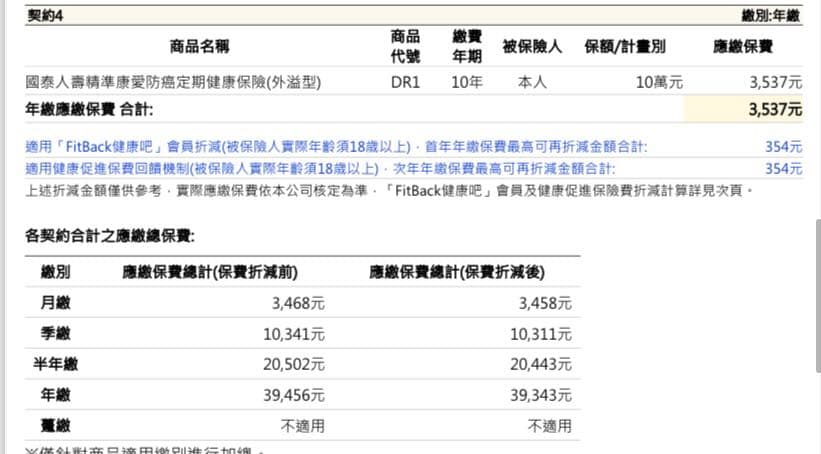Click product code DR1
This screenshot has width=821, height=454.
405,82
